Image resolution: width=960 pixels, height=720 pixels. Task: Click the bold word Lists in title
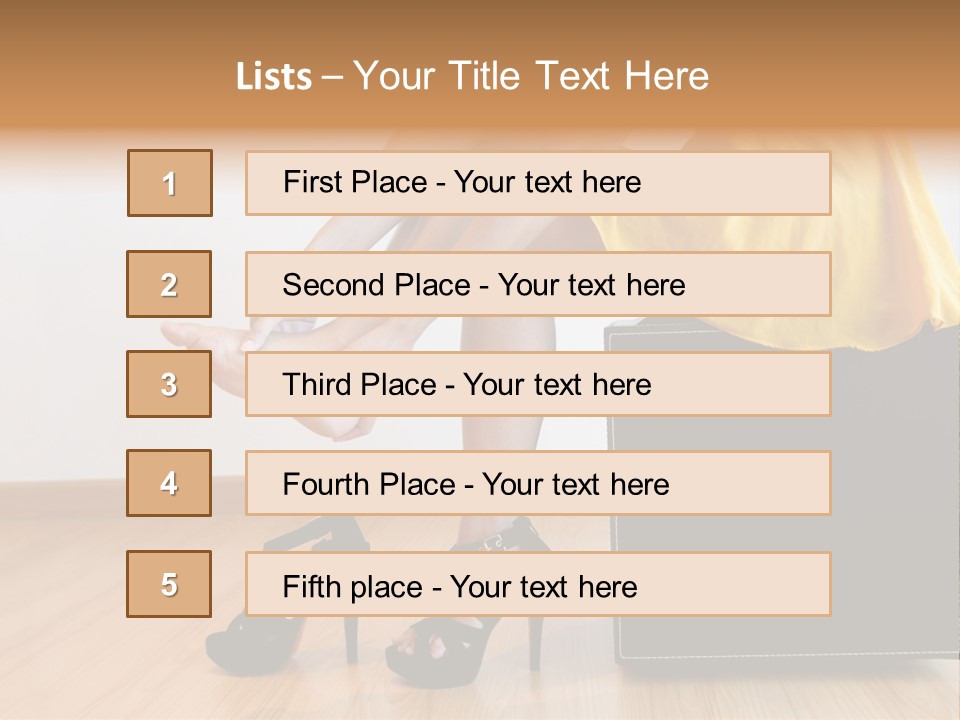(274, 77)
